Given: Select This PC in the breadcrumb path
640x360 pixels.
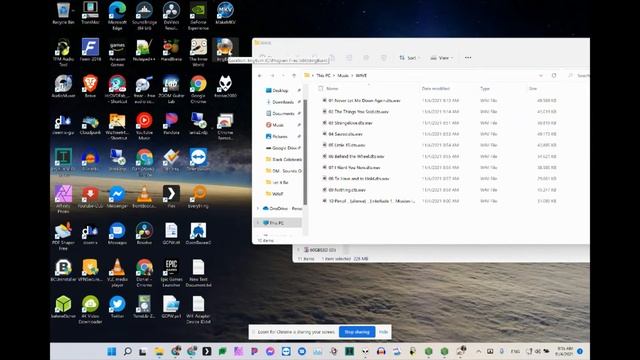Looking at the screenshot, I should click(x=323, y=76).
